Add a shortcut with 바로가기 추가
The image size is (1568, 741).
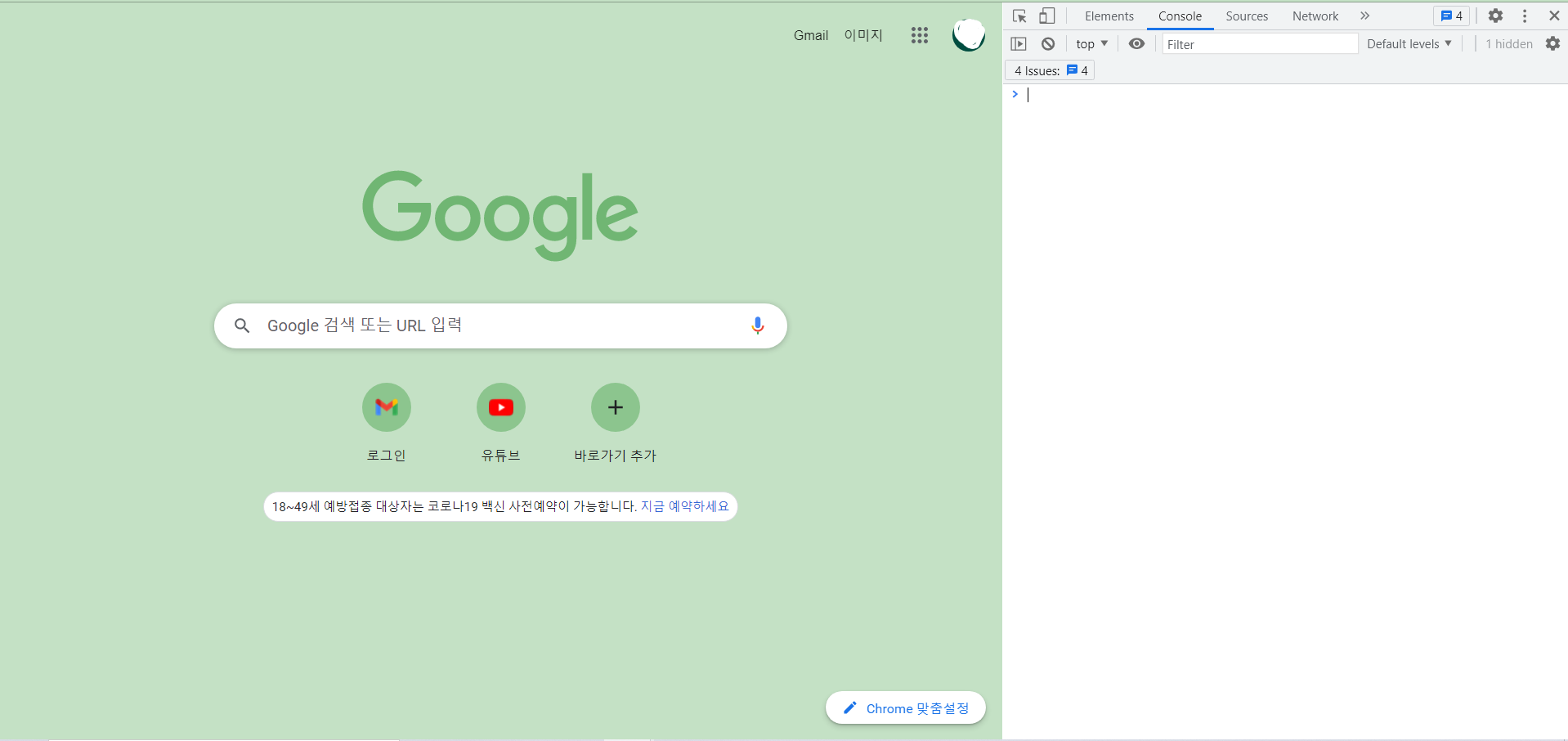[616, 423]
